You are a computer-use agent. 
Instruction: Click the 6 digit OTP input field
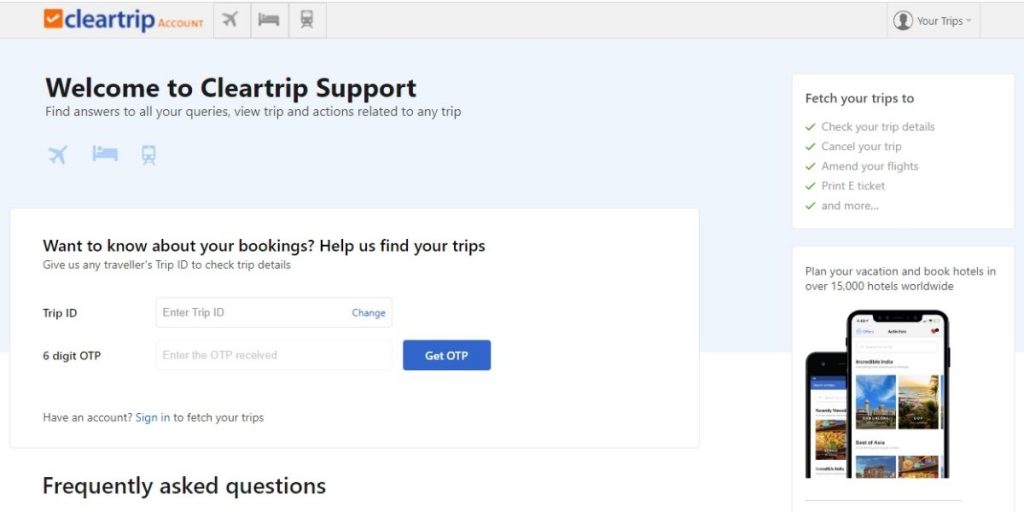tap(273, 355)
